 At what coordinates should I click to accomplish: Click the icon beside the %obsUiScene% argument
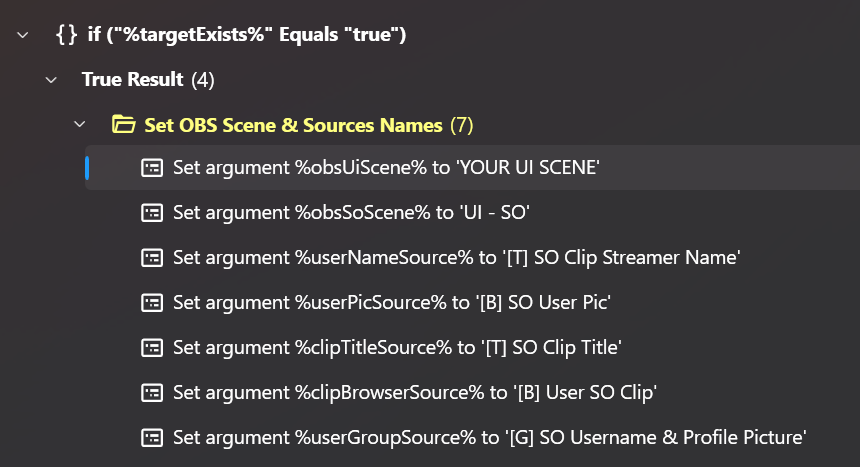click(x=151, y=167)
